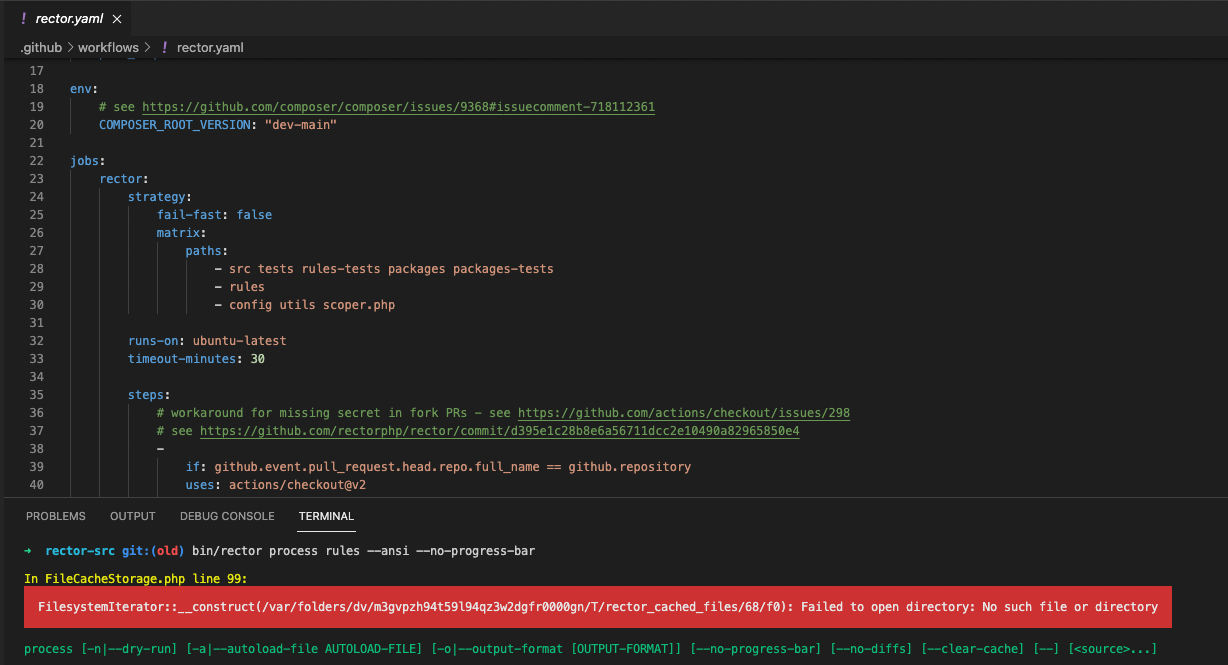Click 'fail-fast: false' line

(214, 215)
